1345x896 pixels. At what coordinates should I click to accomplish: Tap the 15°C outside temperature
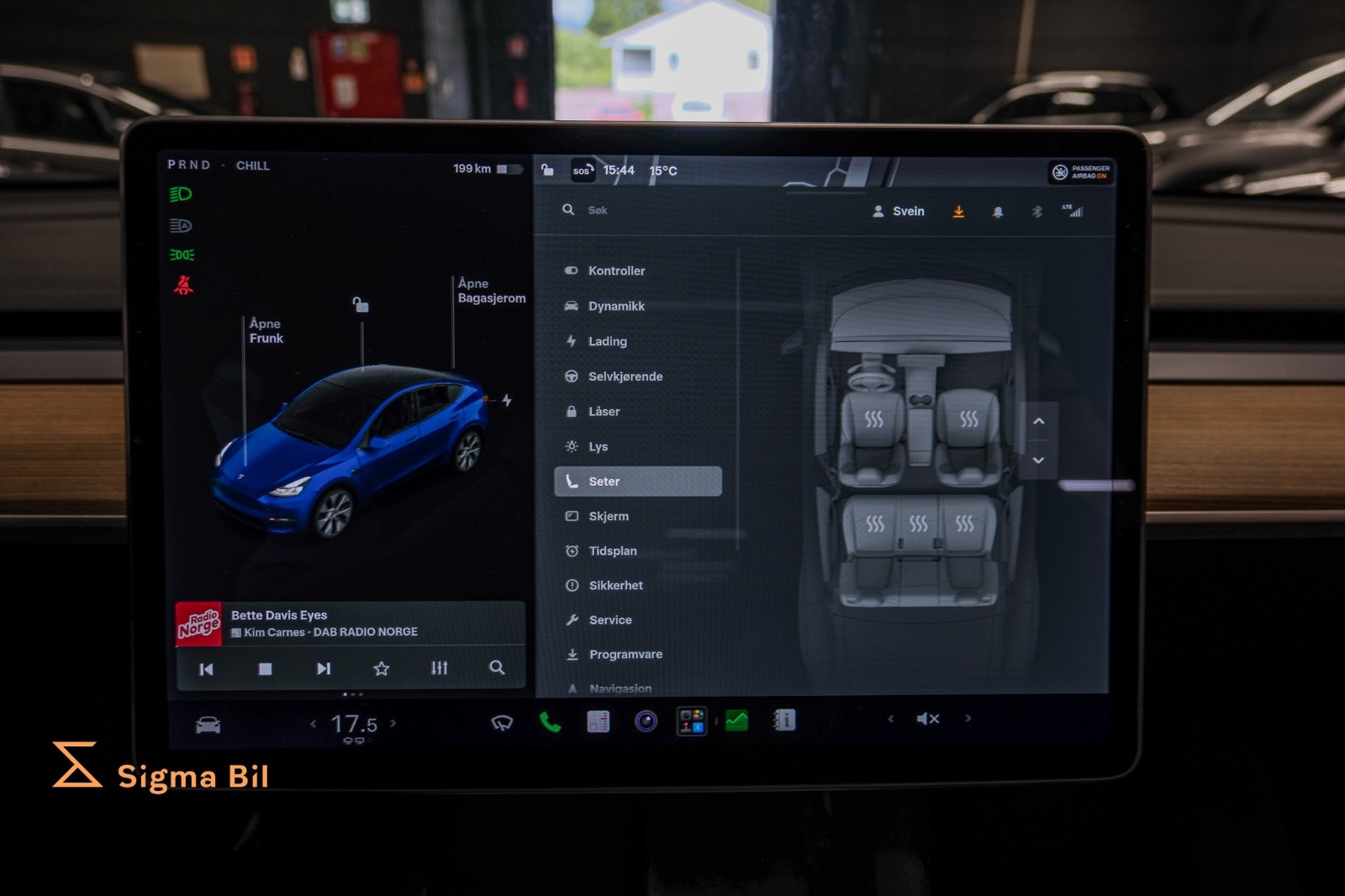click(x=663, y=171)
